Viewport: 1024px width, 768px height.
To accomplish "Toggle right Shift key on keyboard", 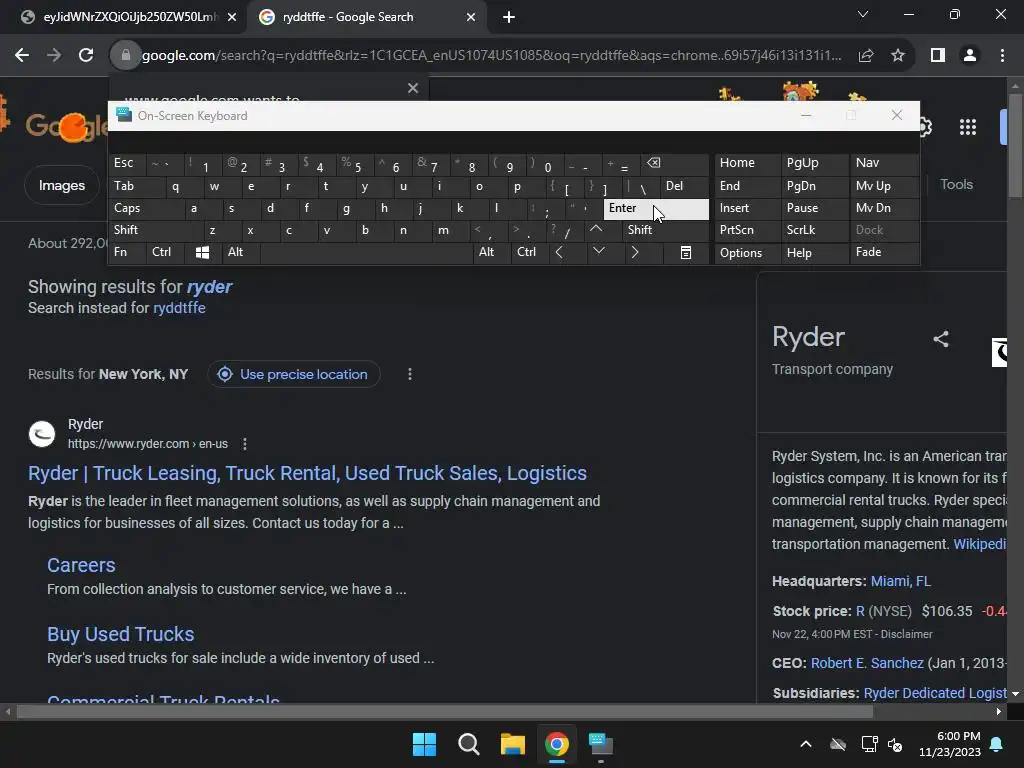I will (x=665, y=230).
